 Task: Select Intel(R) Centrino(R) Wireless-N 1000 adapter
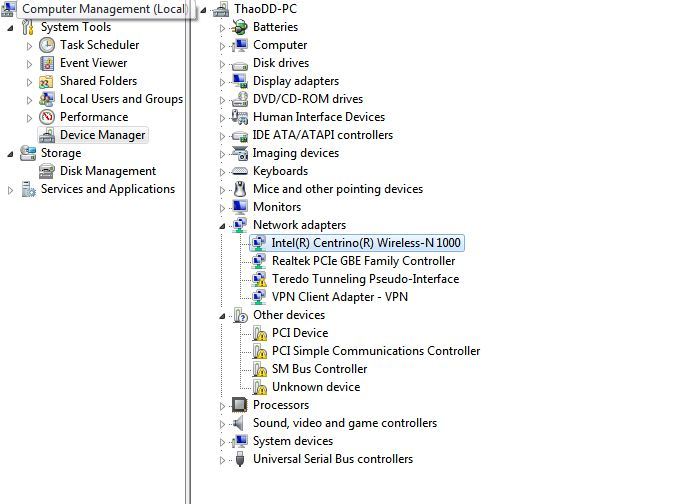click(366, 243)
